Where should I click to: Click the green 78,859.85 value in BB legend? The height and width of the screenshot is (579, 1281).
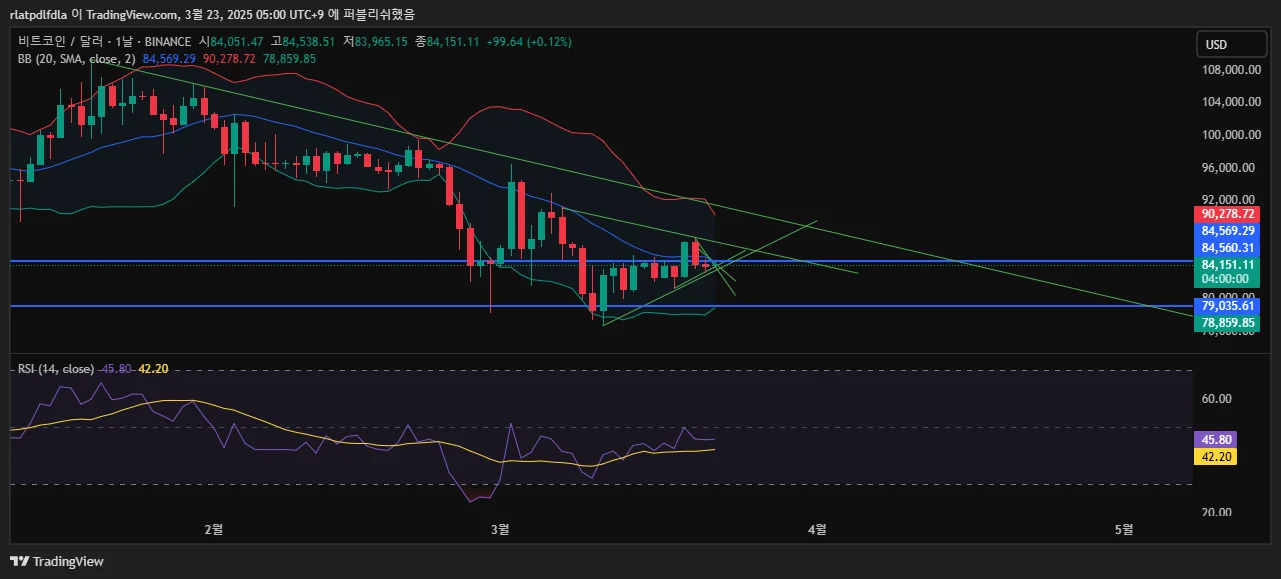click(x=289, y=59)
